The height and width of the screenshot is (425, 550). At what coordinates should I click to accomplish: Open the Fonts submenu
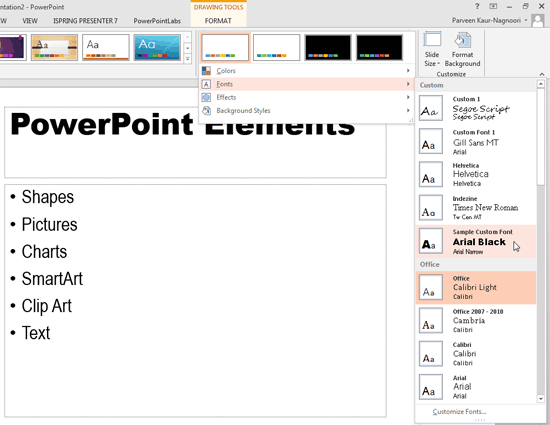pos(306,84)
